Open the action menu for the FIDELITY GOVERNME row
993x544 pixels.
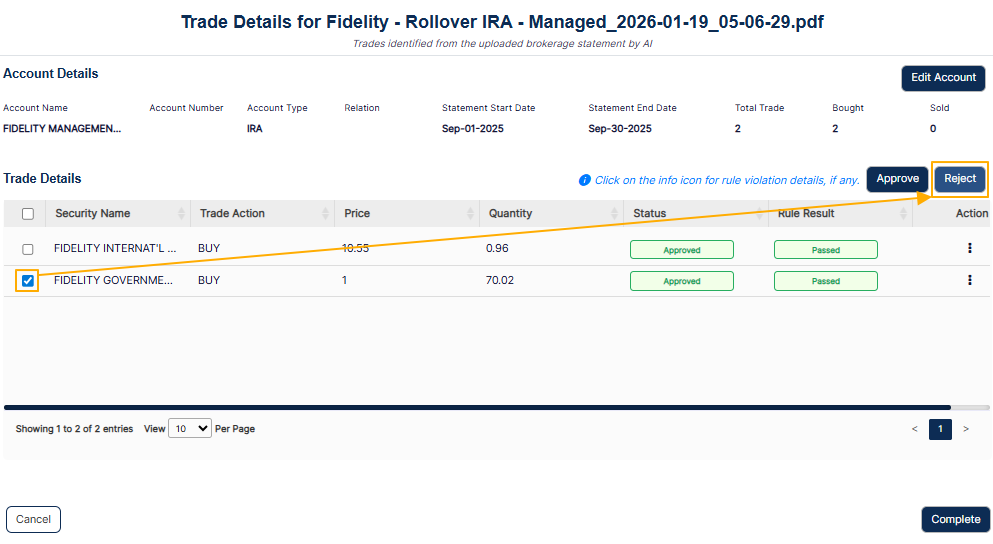coord(970,280)
